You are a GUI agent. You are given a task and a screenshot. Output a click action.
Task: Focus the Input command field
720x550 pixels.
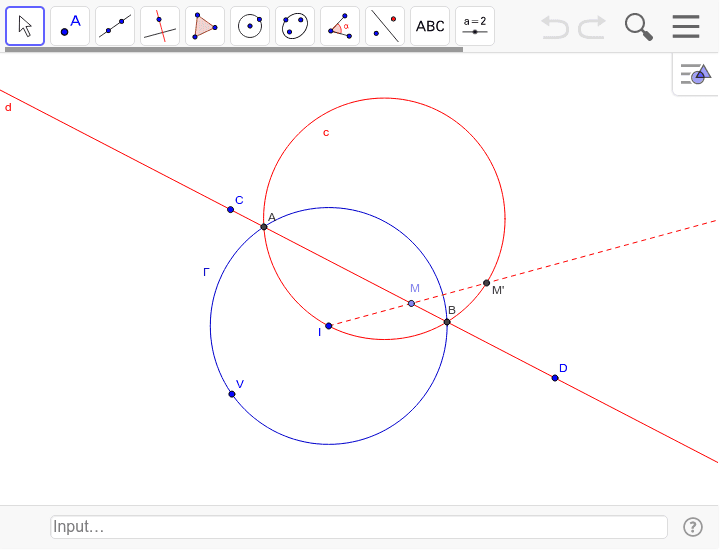pos(359,527)
